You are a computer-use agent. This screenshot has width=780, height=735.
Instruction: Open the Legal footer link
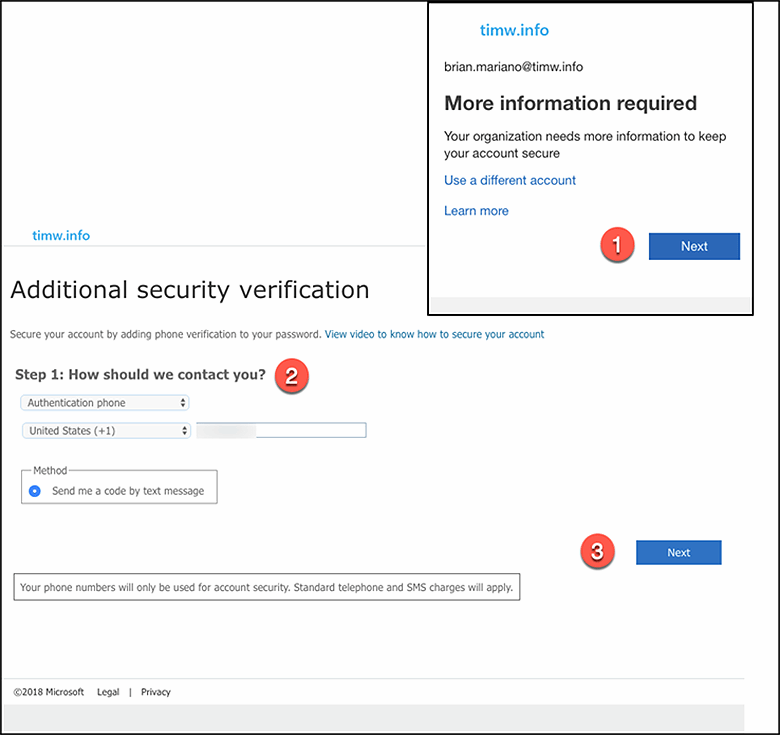(x=108, y=692)
